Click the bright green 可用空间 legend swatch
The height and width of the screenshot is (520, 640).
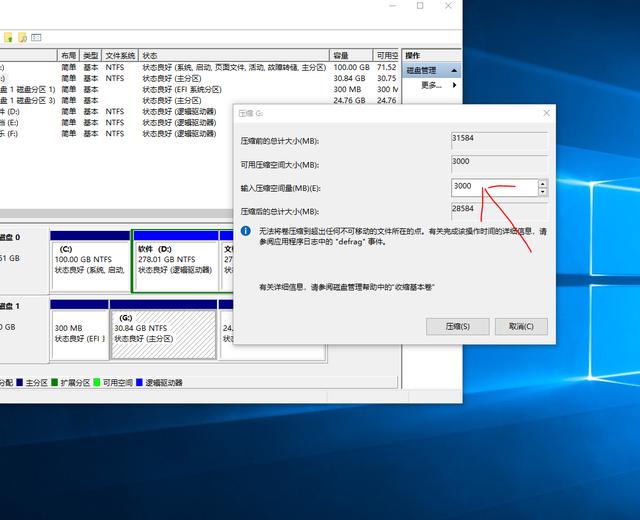tap(97, 382)
